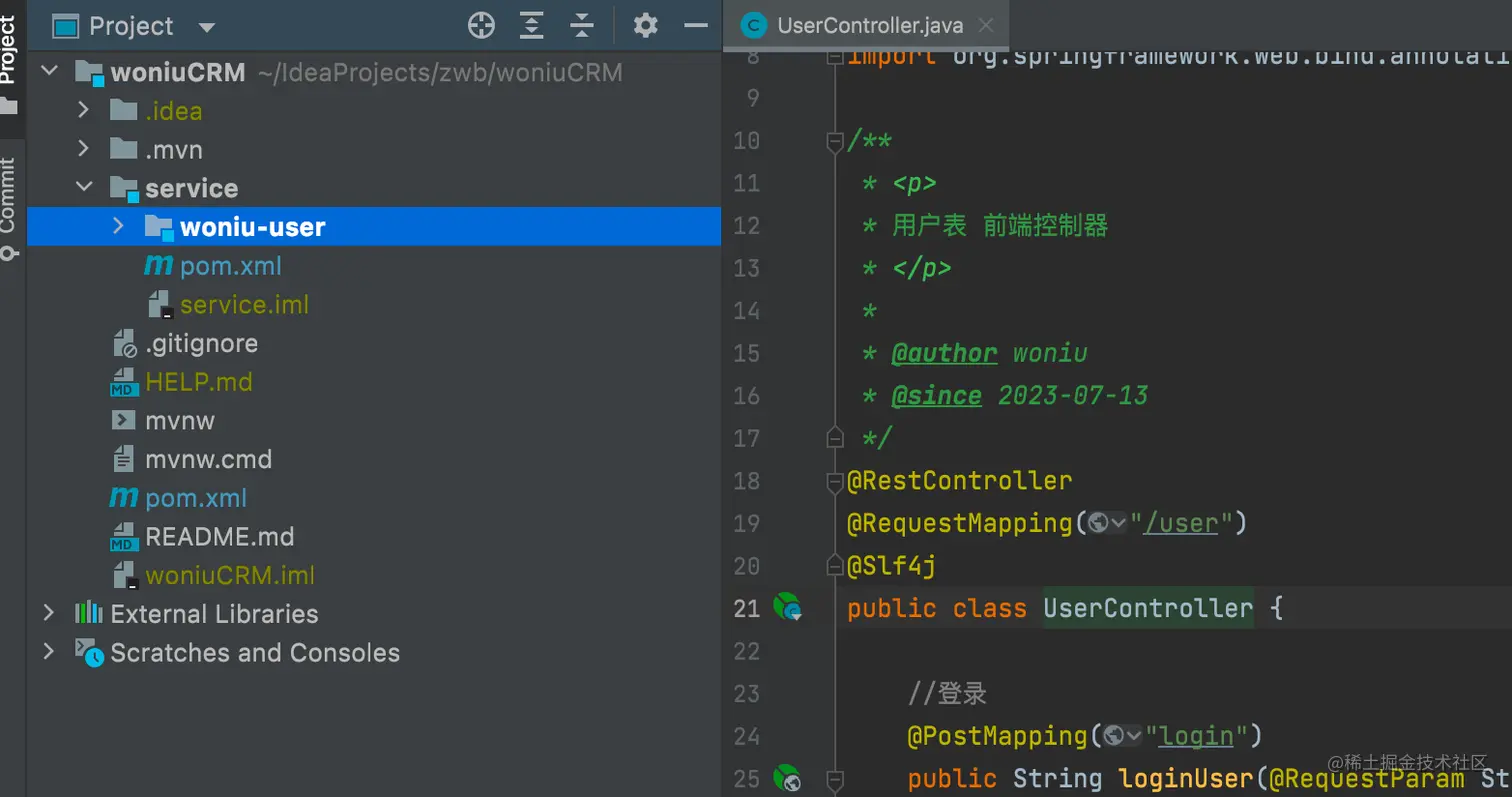Open the Project view dropdown arrow
Viewport: 1512px width, 797px height.
[x=206, y=27]
